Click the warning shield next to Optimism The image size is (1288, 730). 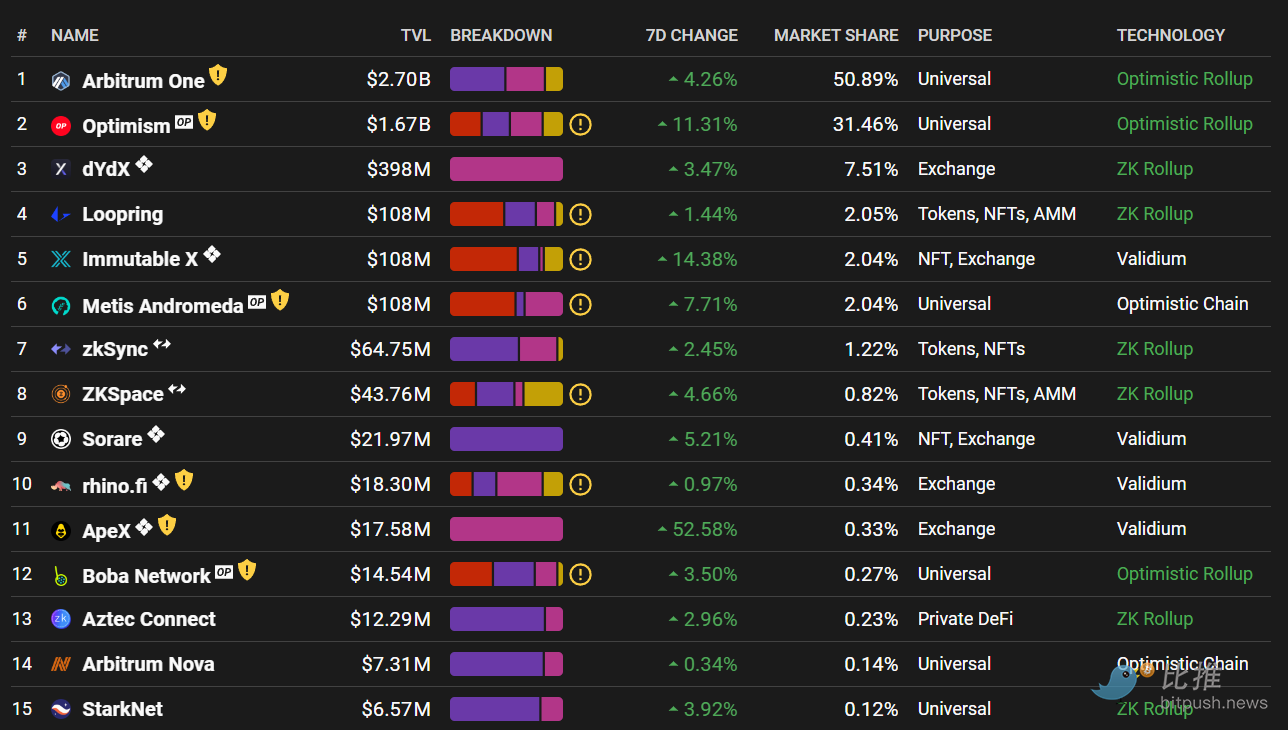[x=207, y=120]
